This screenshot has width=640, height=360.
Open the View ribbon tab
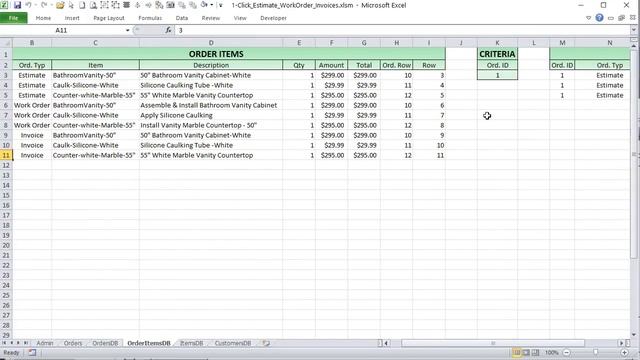click(x=240, y=18)
